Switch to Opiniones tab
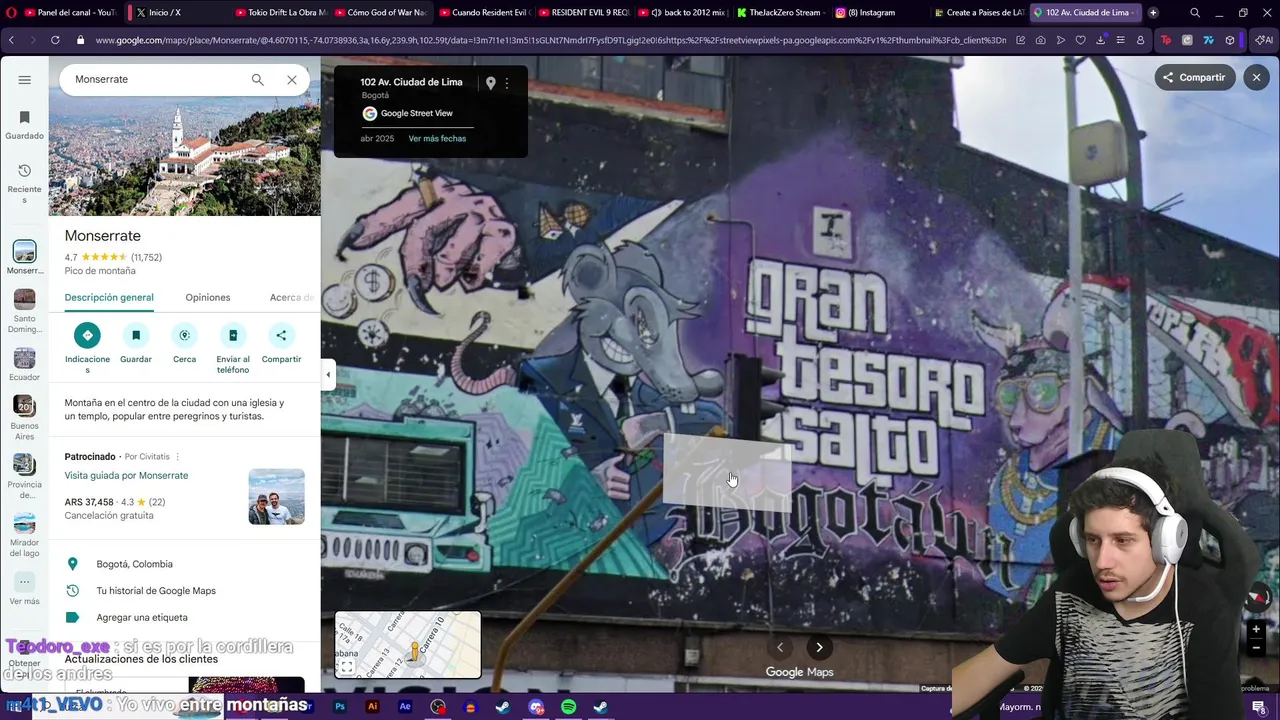1280x720 pixels. [x=208, y=297]
